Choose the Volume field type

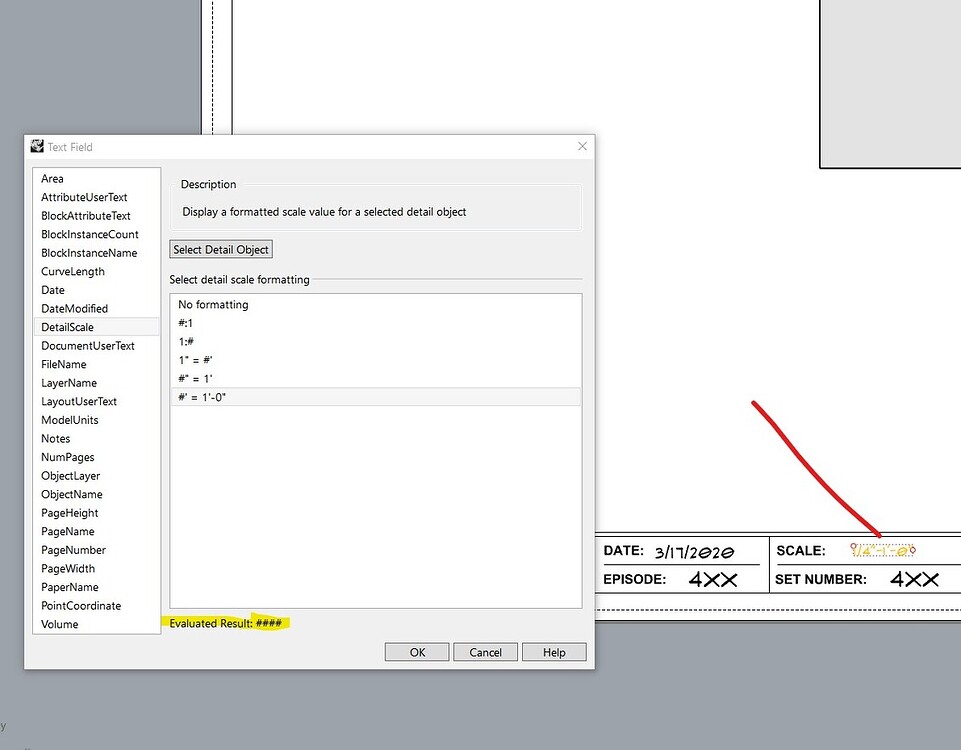point(59,623)
